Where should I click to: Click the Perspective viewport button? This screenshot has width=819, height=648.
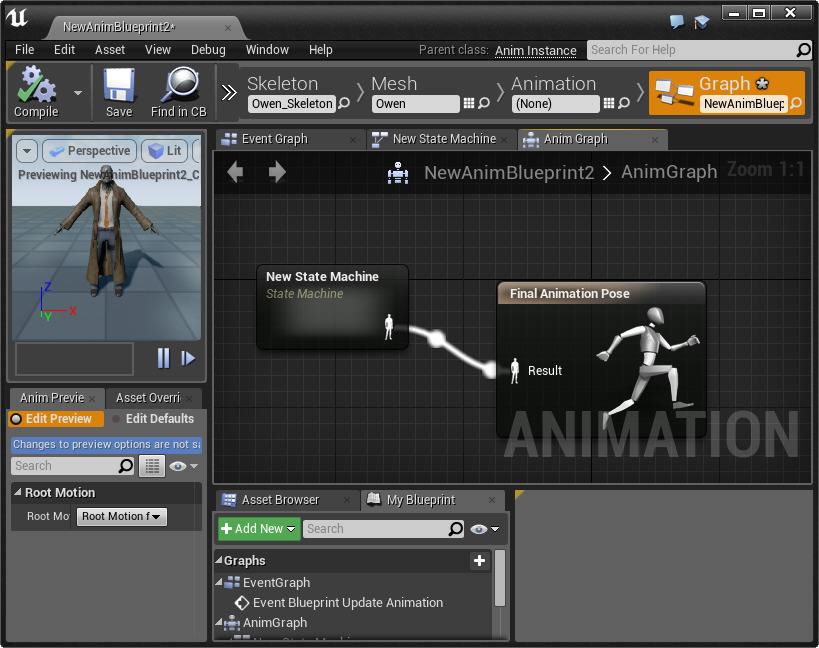(x=89, y=151)
